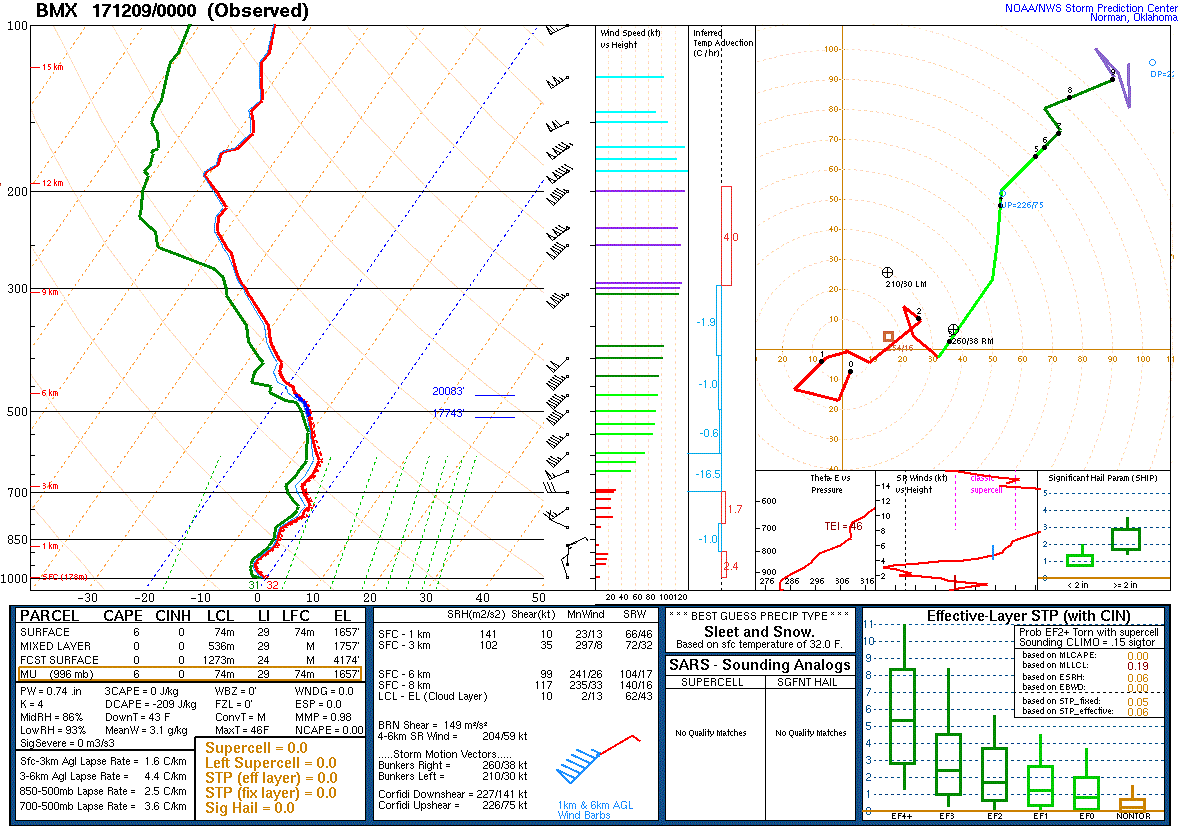
Task: Click the sounding title 'BMX 171209/0000 (Observed)'
Action: click(x=172, y=11)
